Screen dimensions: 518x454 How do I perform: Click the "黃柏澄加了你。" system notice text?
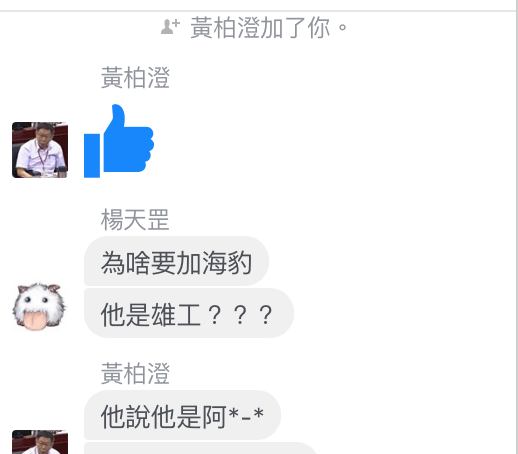tap(269, 27)
